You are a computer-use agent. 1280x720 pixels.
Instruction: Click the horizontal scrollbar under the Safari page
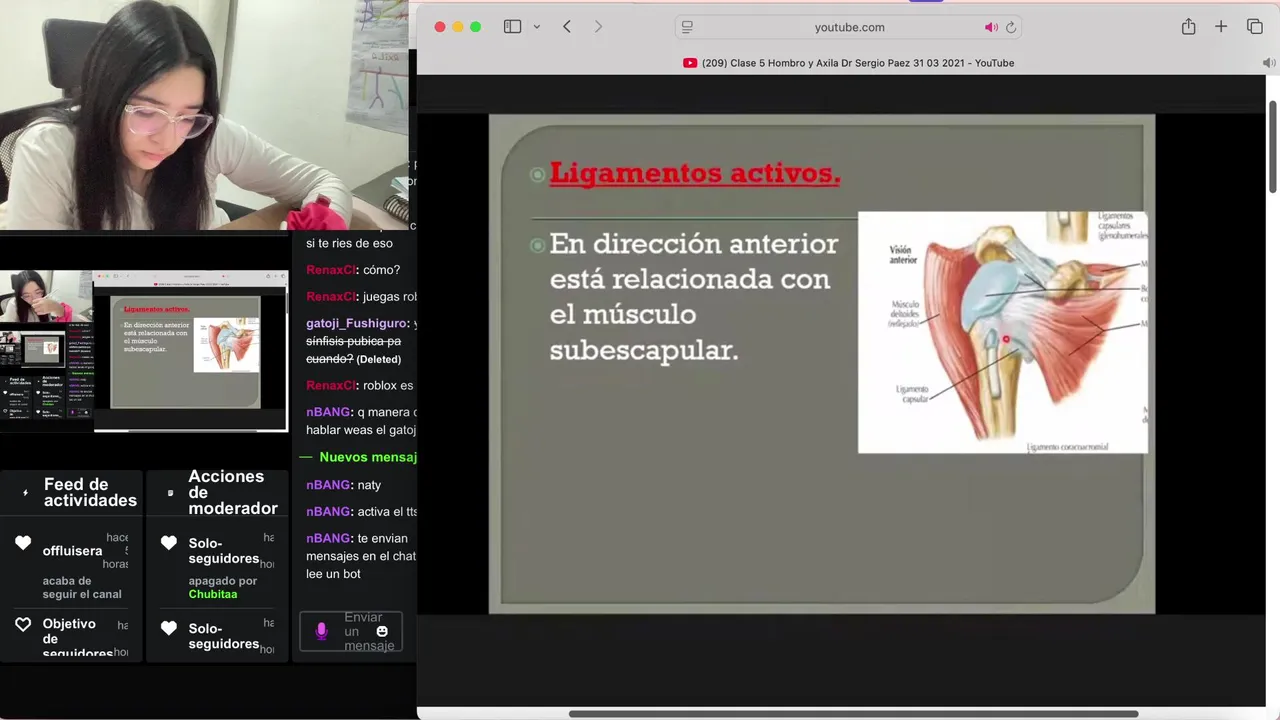853,714
